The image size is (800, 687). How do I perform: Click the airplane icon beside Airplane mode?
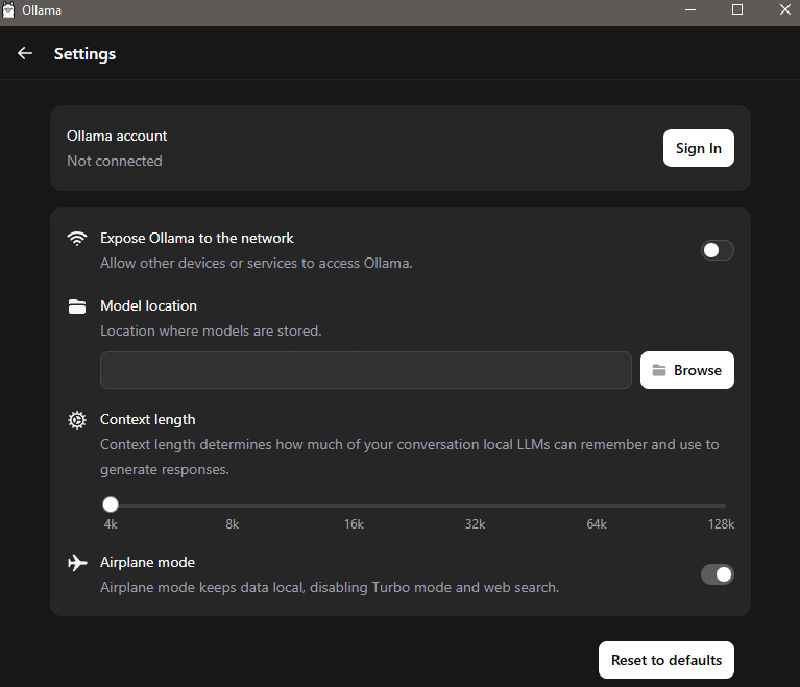78,563
